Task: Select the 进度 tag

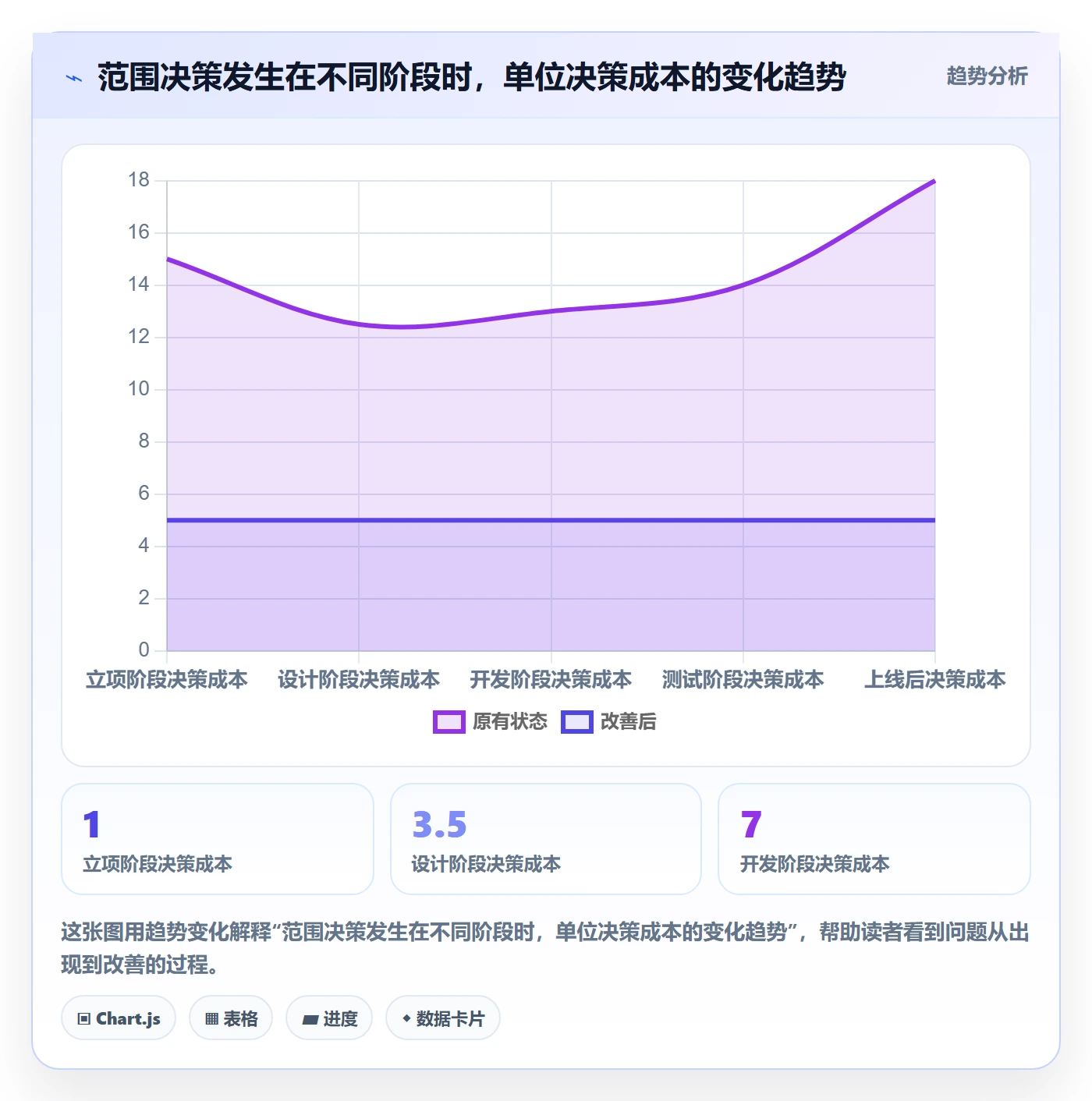Action: coord(329,1018)
